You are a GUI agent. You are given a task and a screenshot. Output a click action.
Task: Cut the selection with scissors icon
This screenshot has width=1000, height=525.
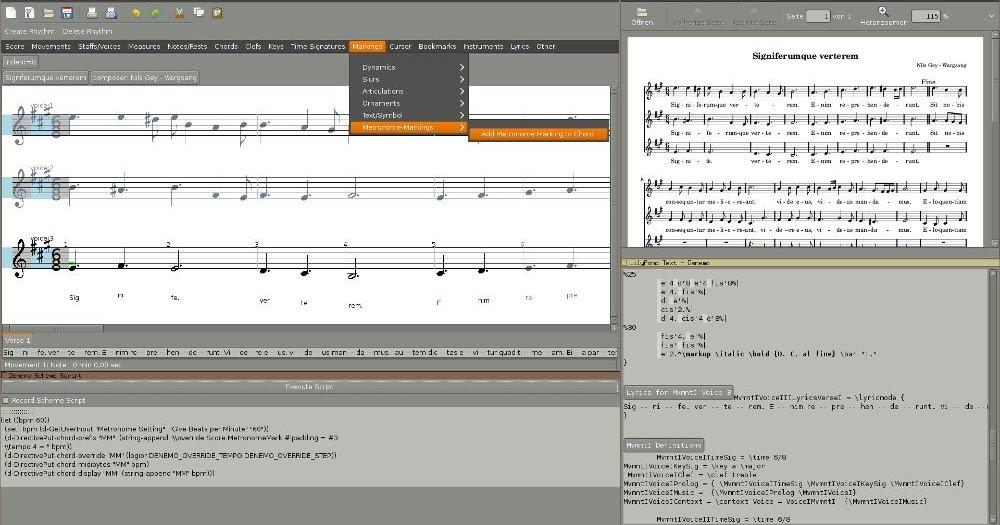coord(180,13)
